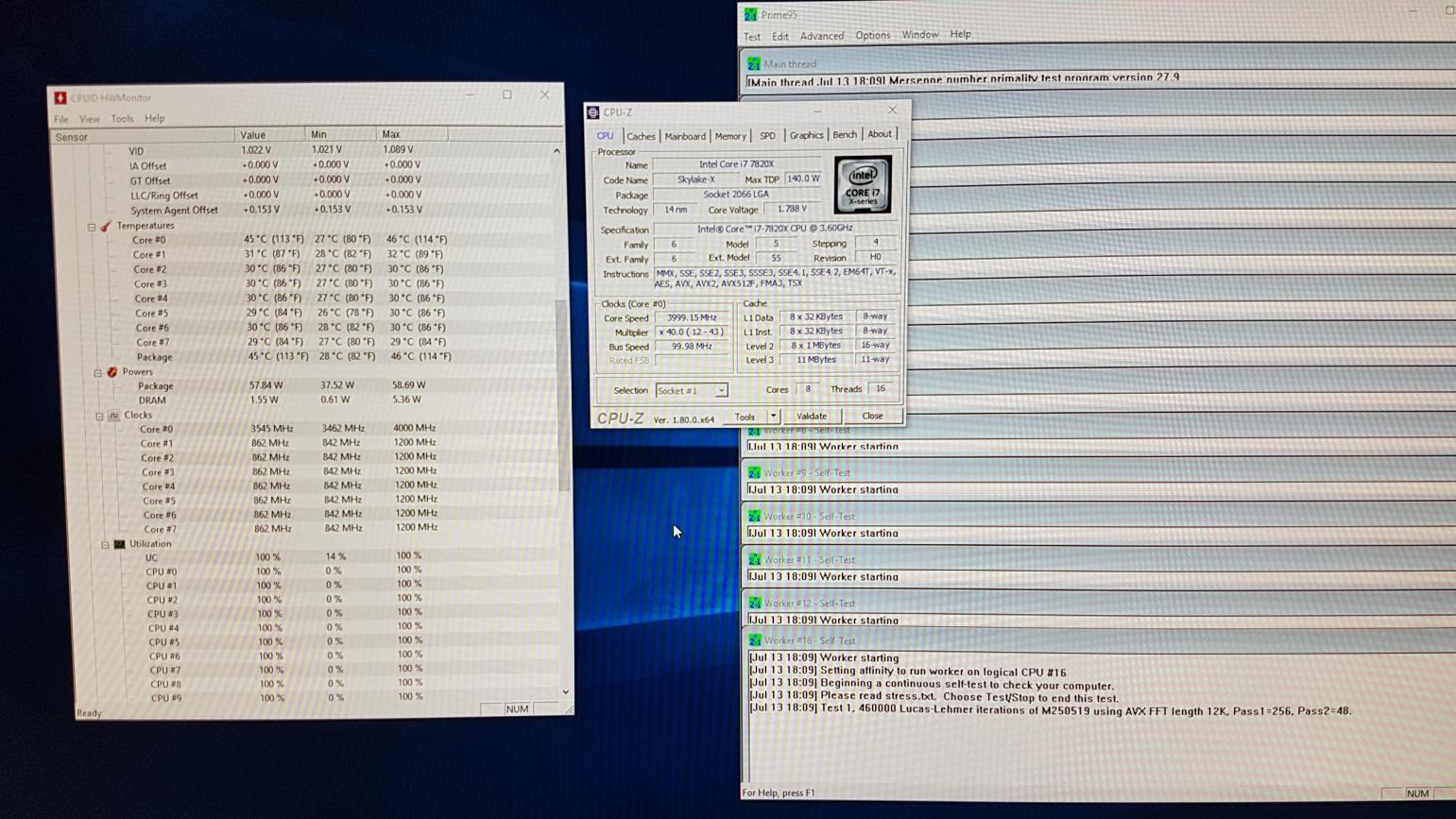Open Window menu in Prime95
1456x819 pixels.
[x=919, y=35]
